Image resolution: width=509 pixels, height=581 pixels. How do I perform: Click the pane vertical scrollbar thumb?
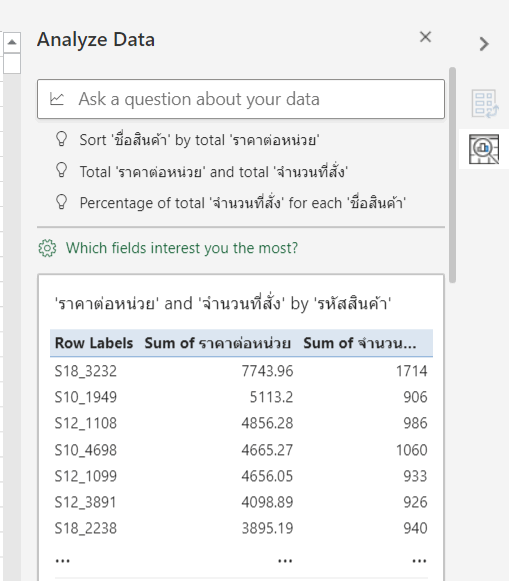click(452, 175)
